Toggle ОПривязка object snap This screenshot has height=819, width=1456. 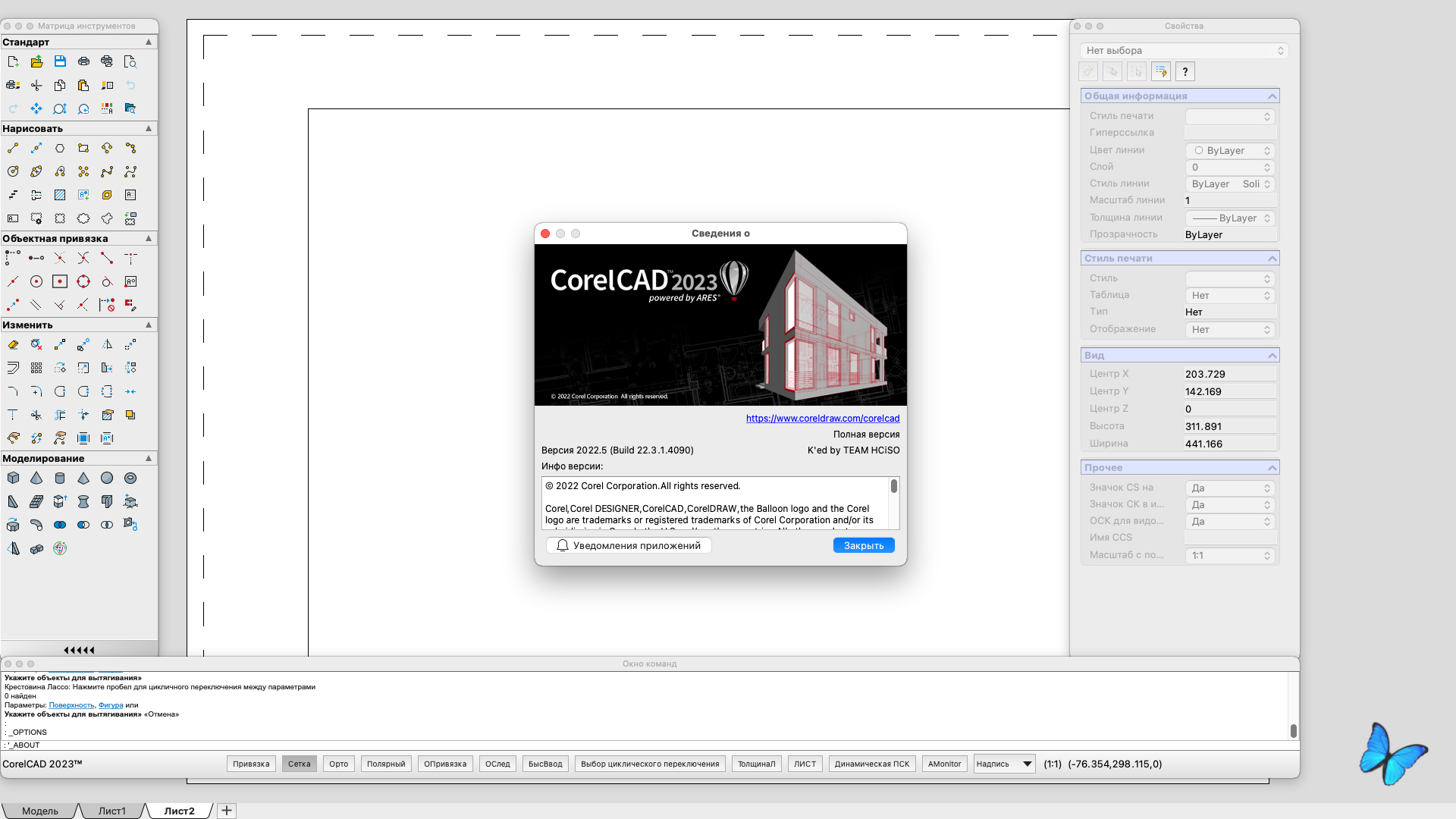[445, 764]
